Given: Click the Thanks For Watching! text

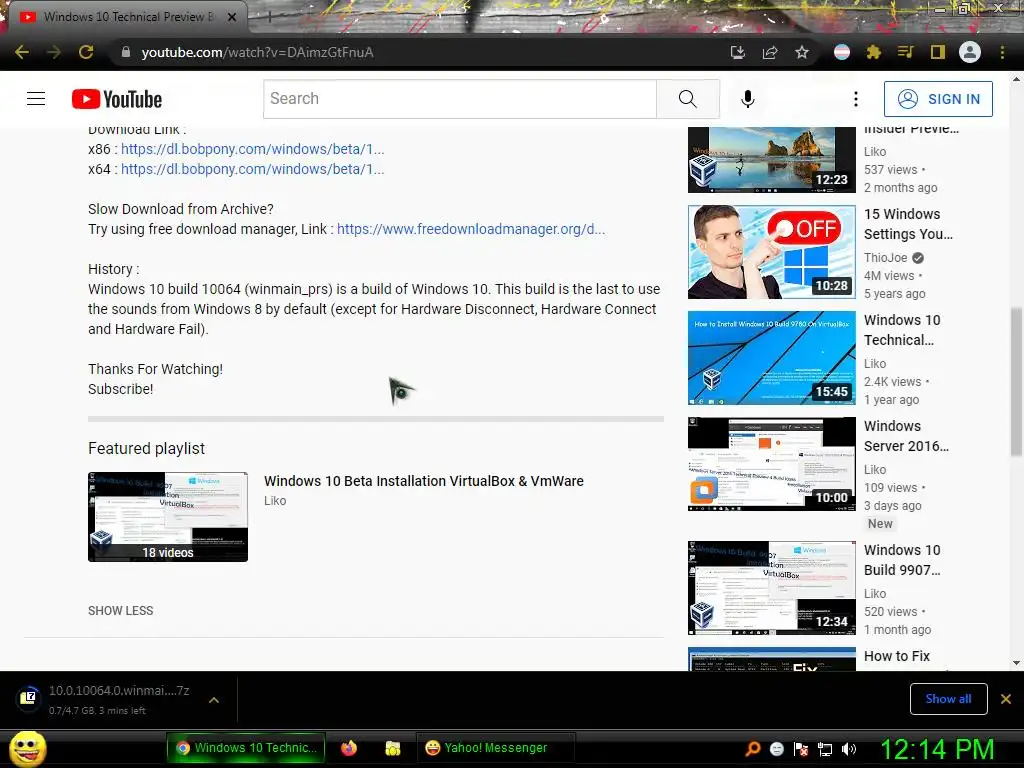Looking at the screenshot, I should pos(155,369).
